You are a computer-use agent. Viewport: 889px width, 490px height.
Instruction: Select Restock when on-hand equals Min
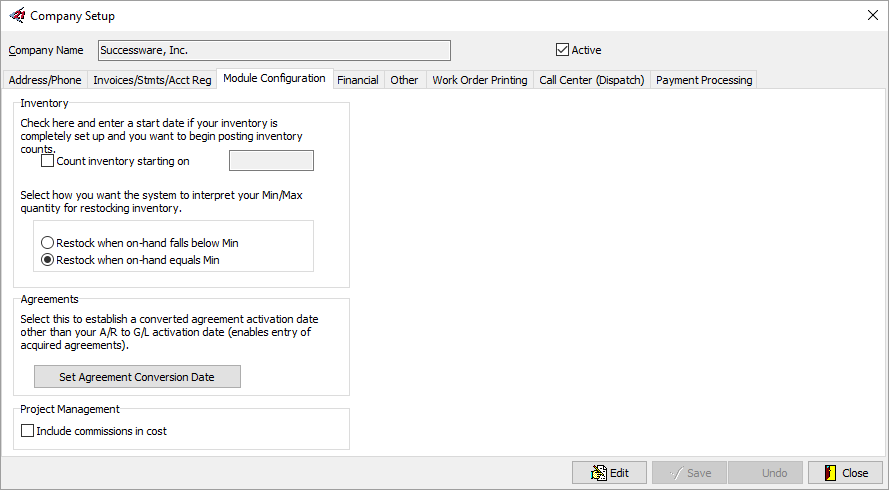(48, 260)
